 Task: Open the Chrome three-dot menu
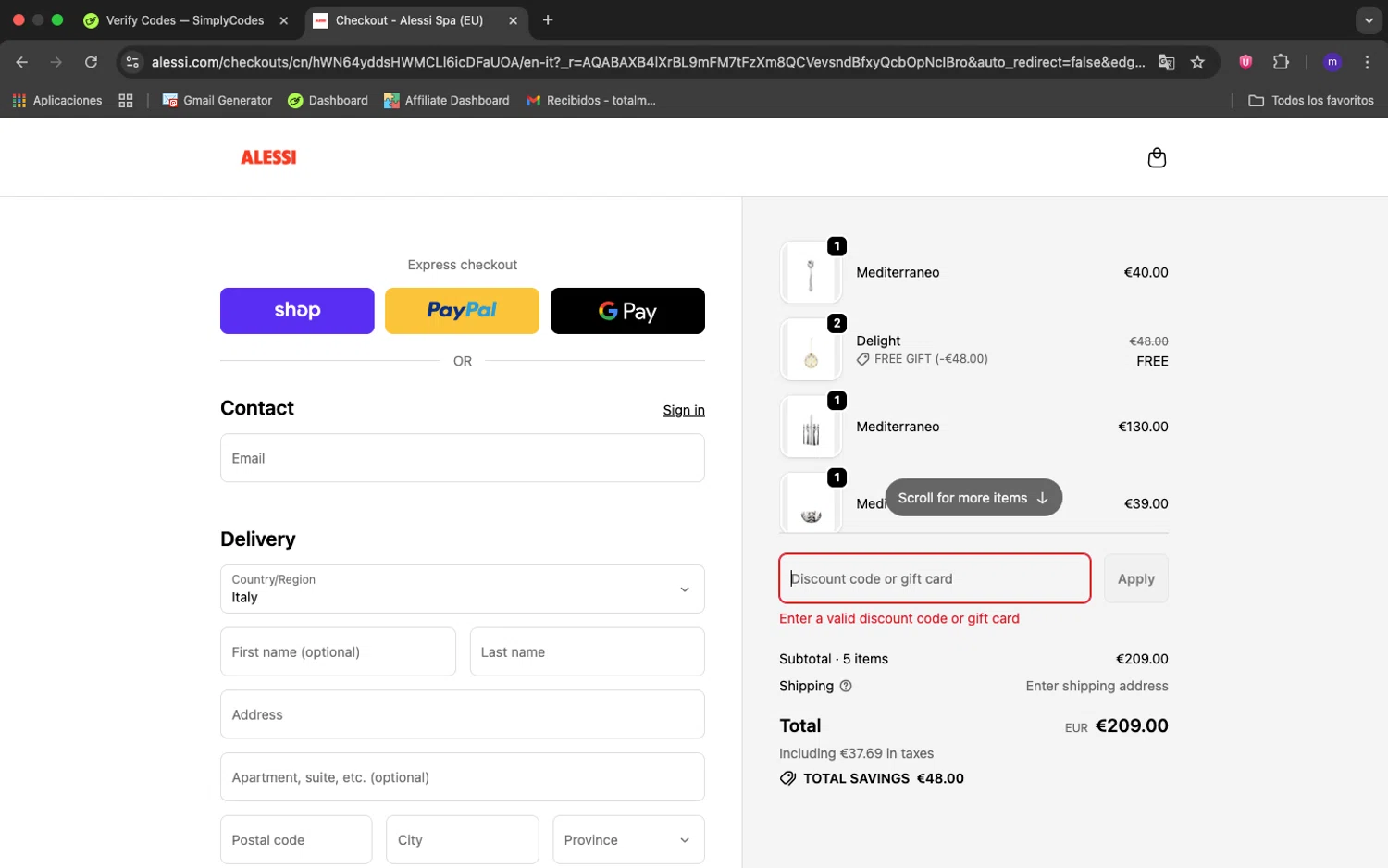pyautogui.click(x=1367, y=62)
